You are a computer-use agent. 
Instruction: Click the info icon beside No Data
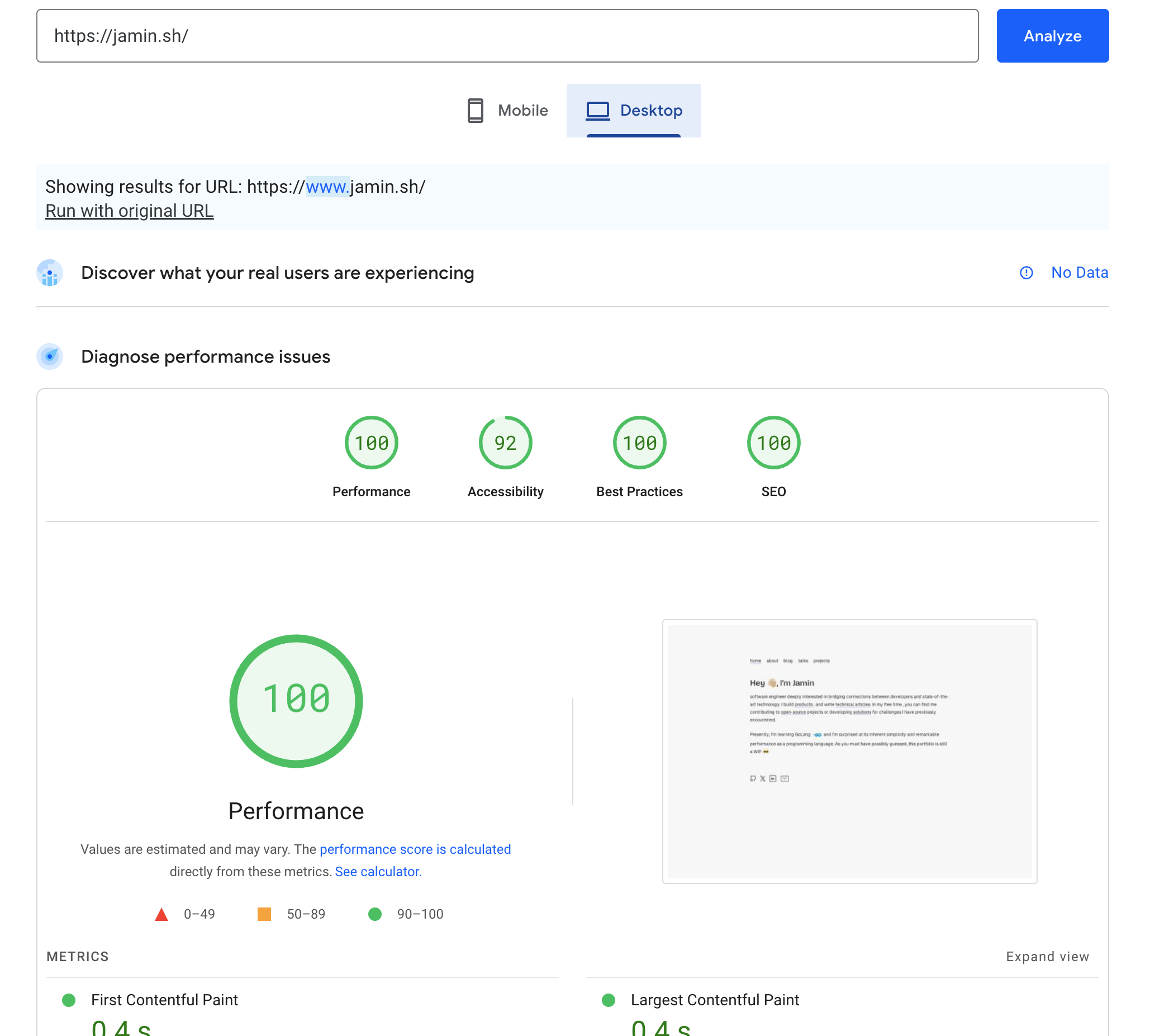1027,273
